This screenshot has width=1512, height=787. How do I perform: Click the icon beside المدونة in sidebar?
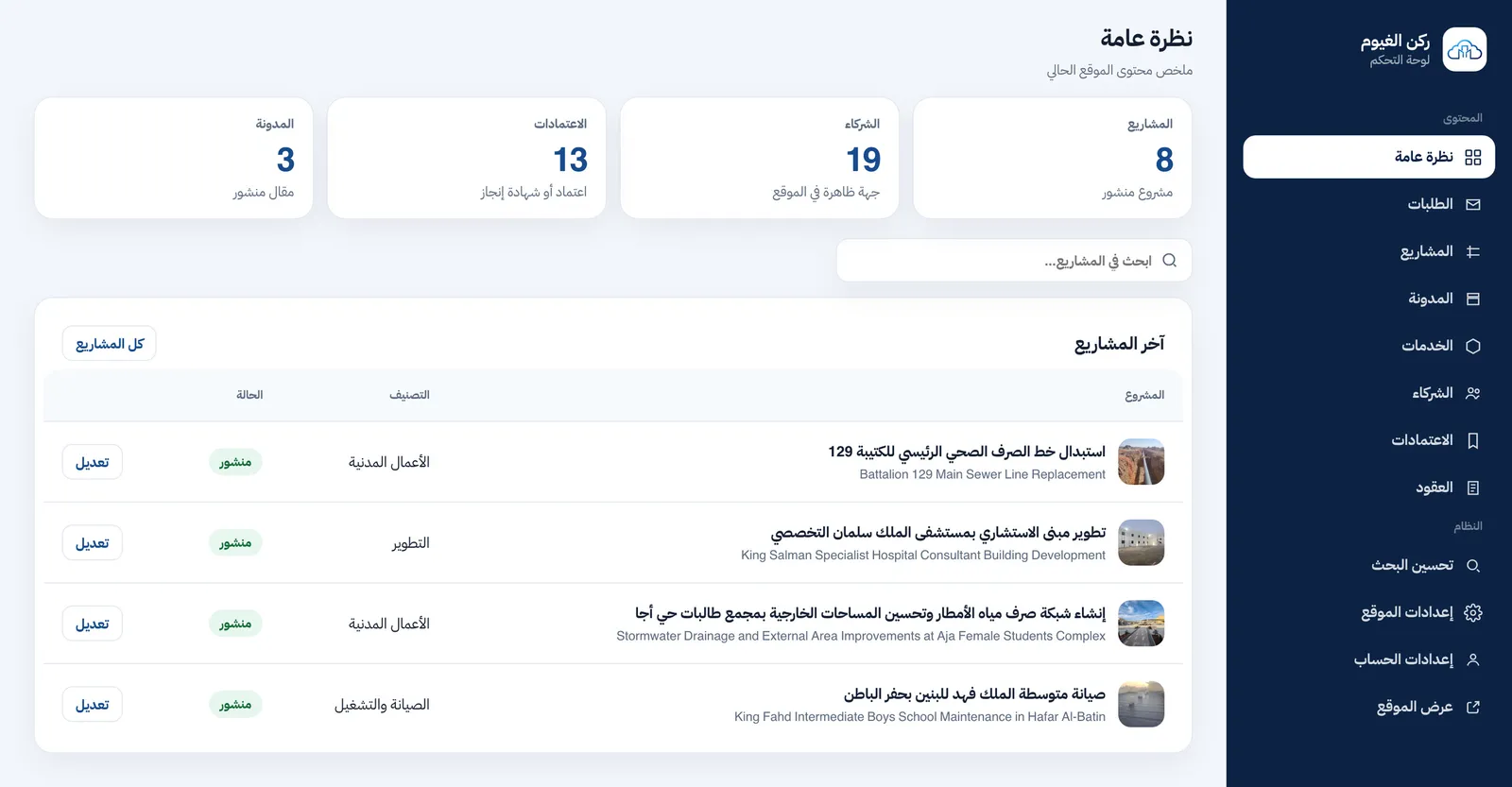tap(1472, 299)
